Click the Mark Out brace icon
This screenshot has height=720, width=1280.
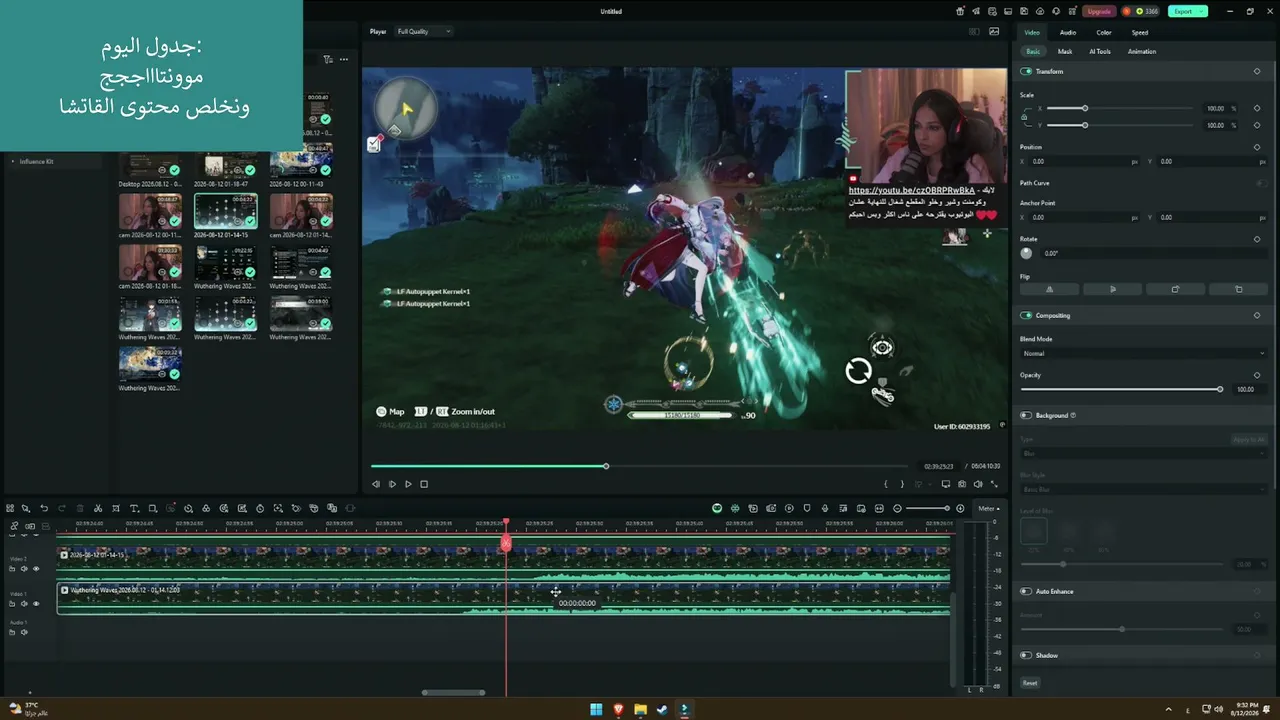click(902, 484)
